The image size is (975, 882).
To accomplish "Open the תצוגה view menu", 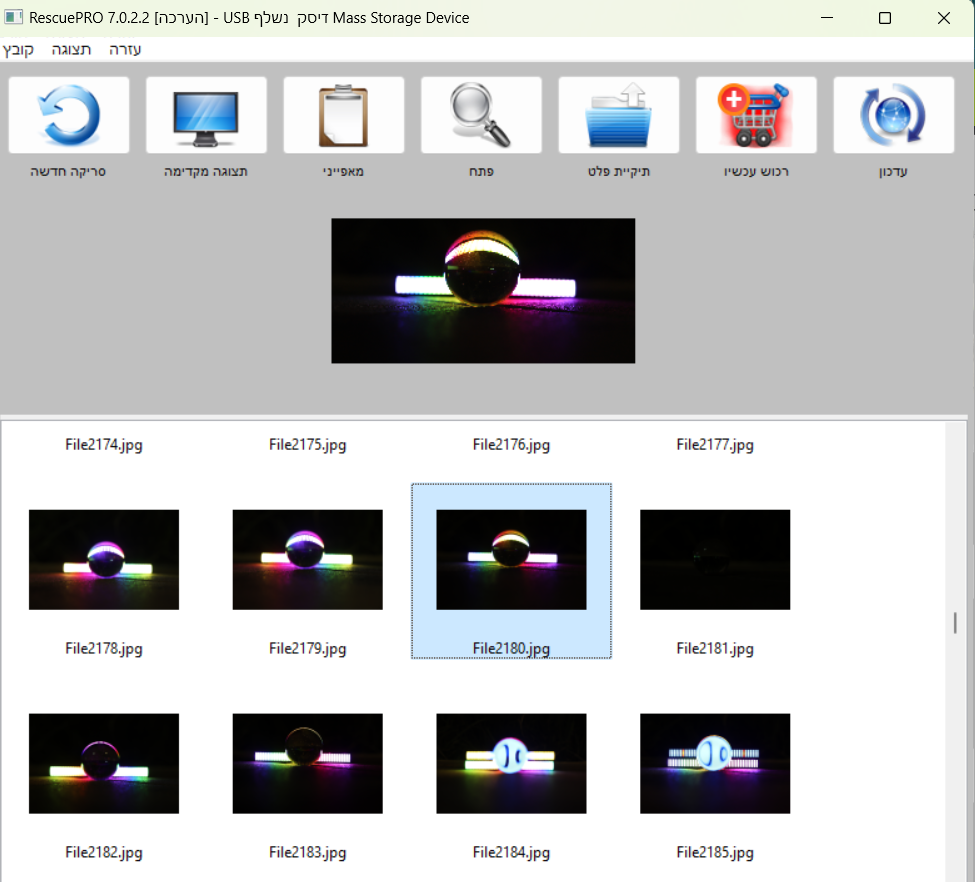I will 71,50.
